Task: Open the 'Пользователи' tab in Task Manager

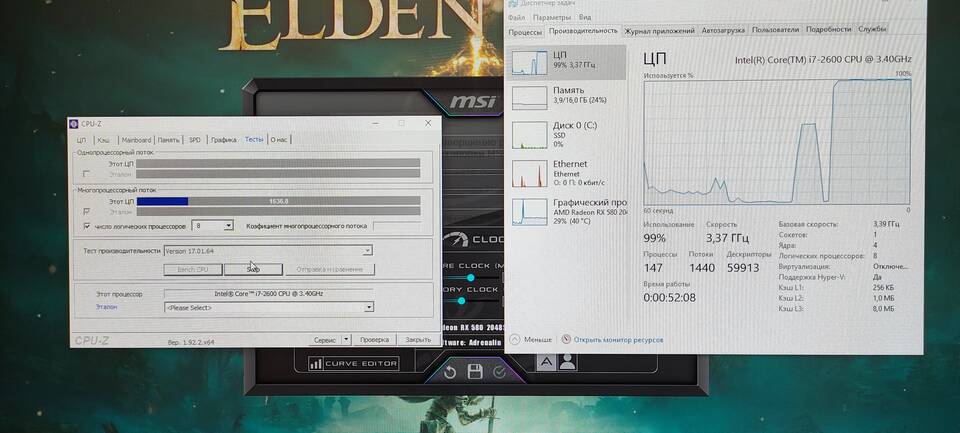Action: pos(776,29)
